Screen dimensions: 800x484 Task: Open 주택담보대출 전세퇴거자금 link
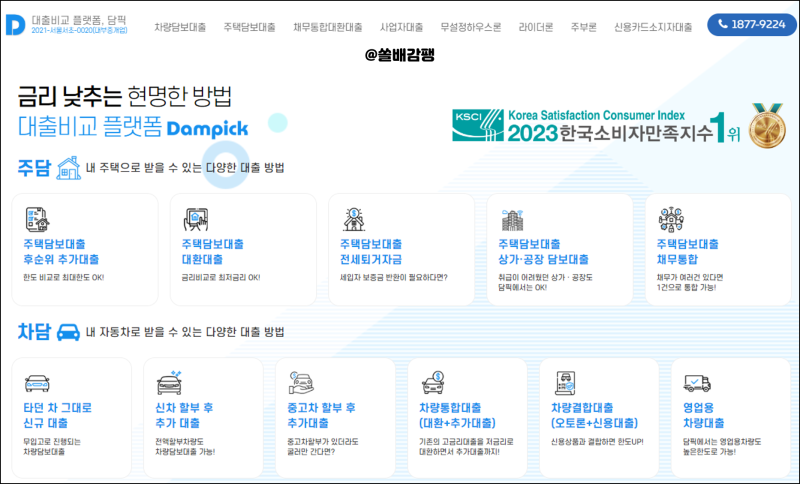point(371,251)
